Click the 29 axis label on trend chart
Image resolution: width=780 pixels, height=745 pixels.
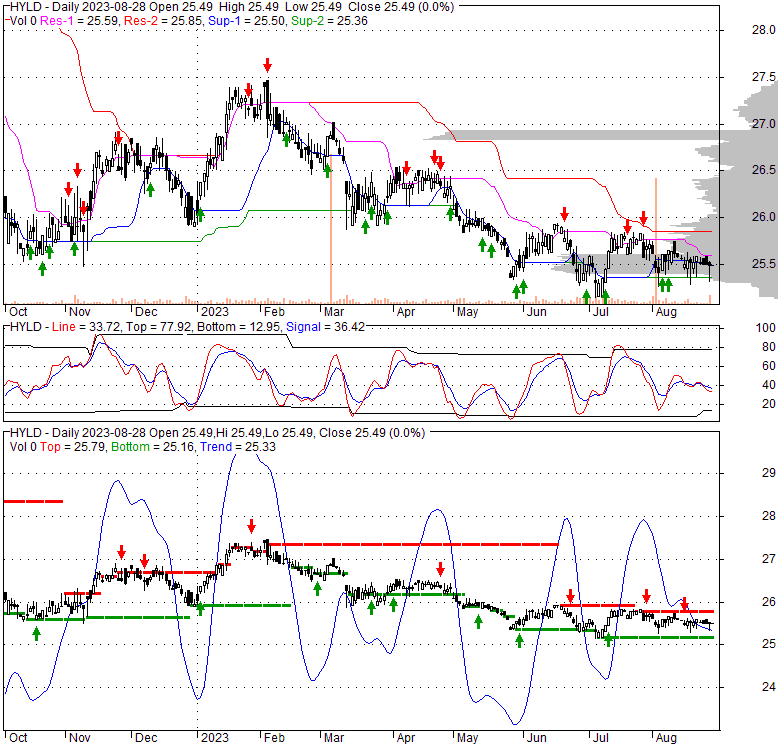[x=769, y=472]
